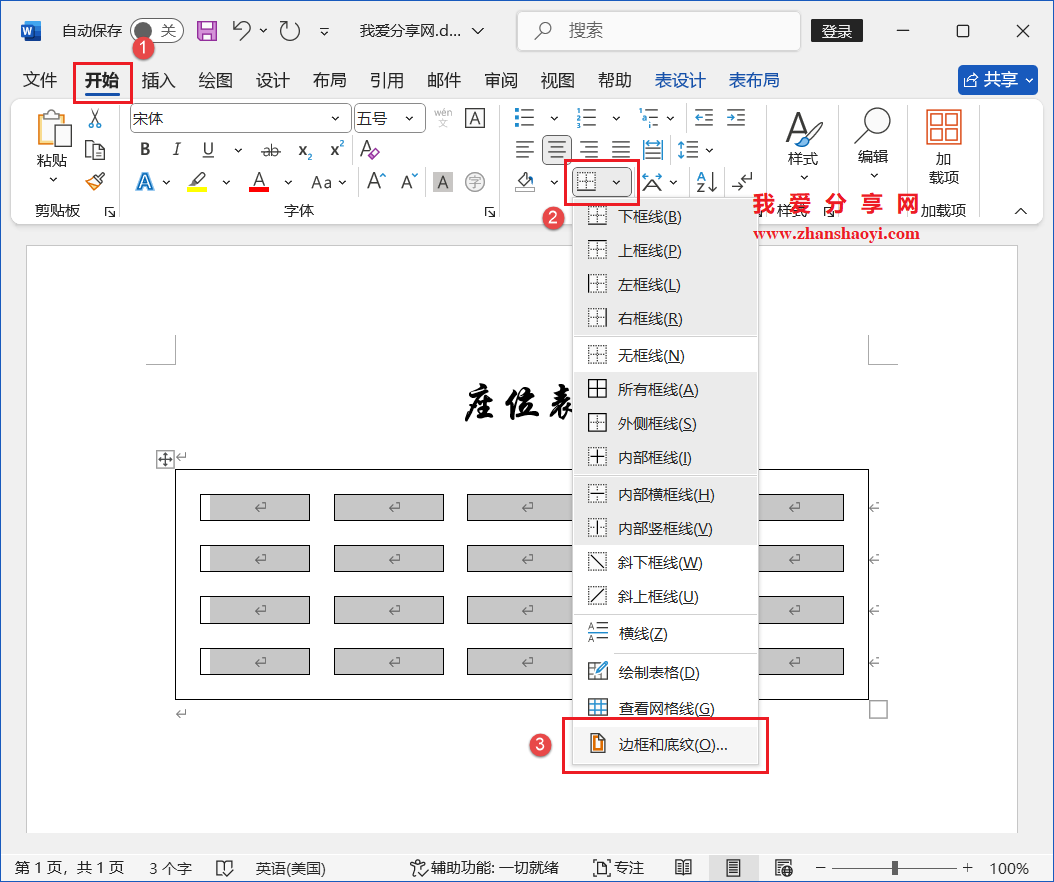Select 无框线(N) from the menu

pos(665,356)
